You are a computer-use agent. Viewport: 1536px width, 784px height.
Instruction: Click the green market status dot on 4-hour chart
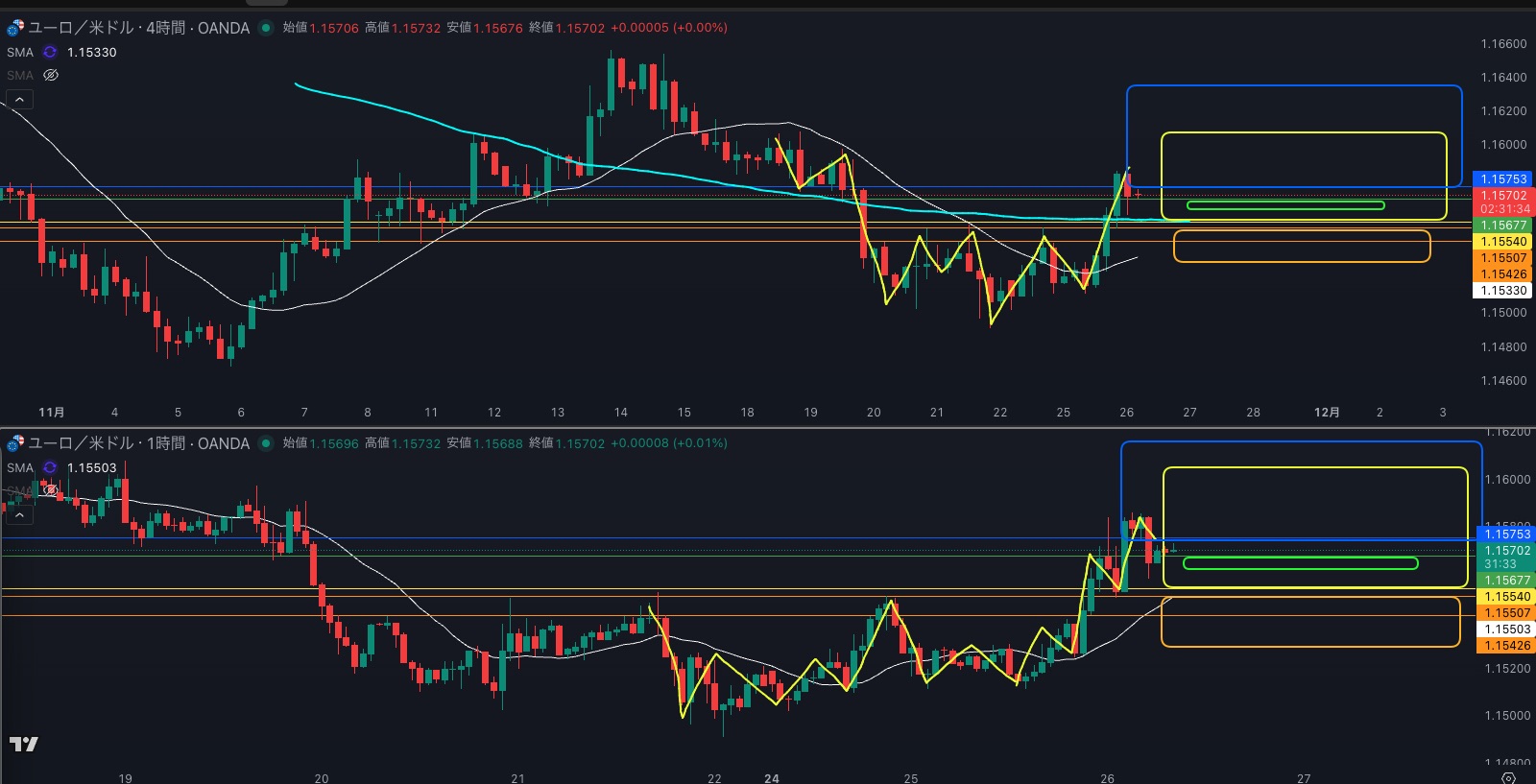(x=266, y=28)
